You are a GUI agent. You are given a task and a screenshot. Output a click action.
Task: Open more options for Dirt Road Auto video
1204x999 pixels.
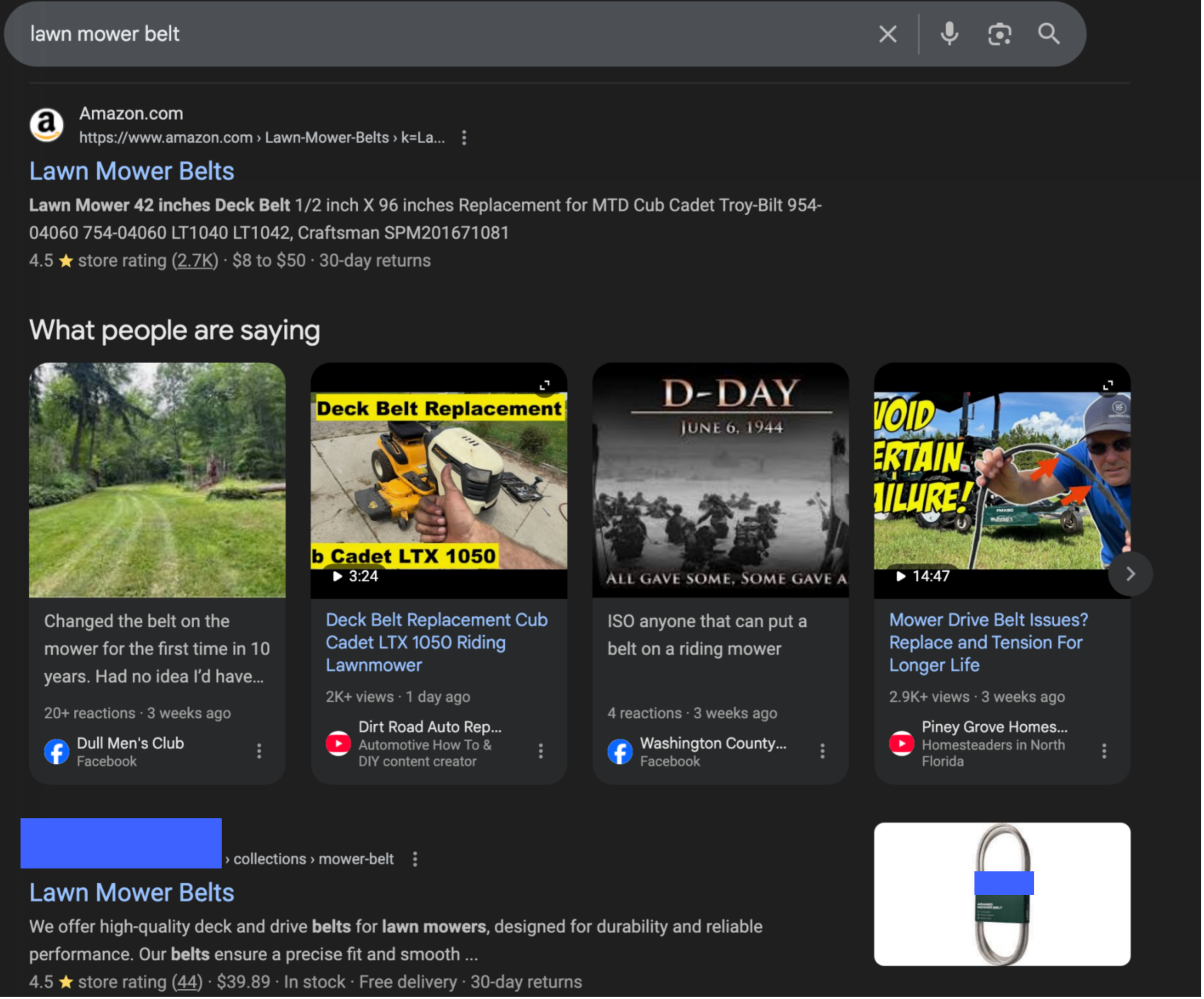(x=541, y=751)
